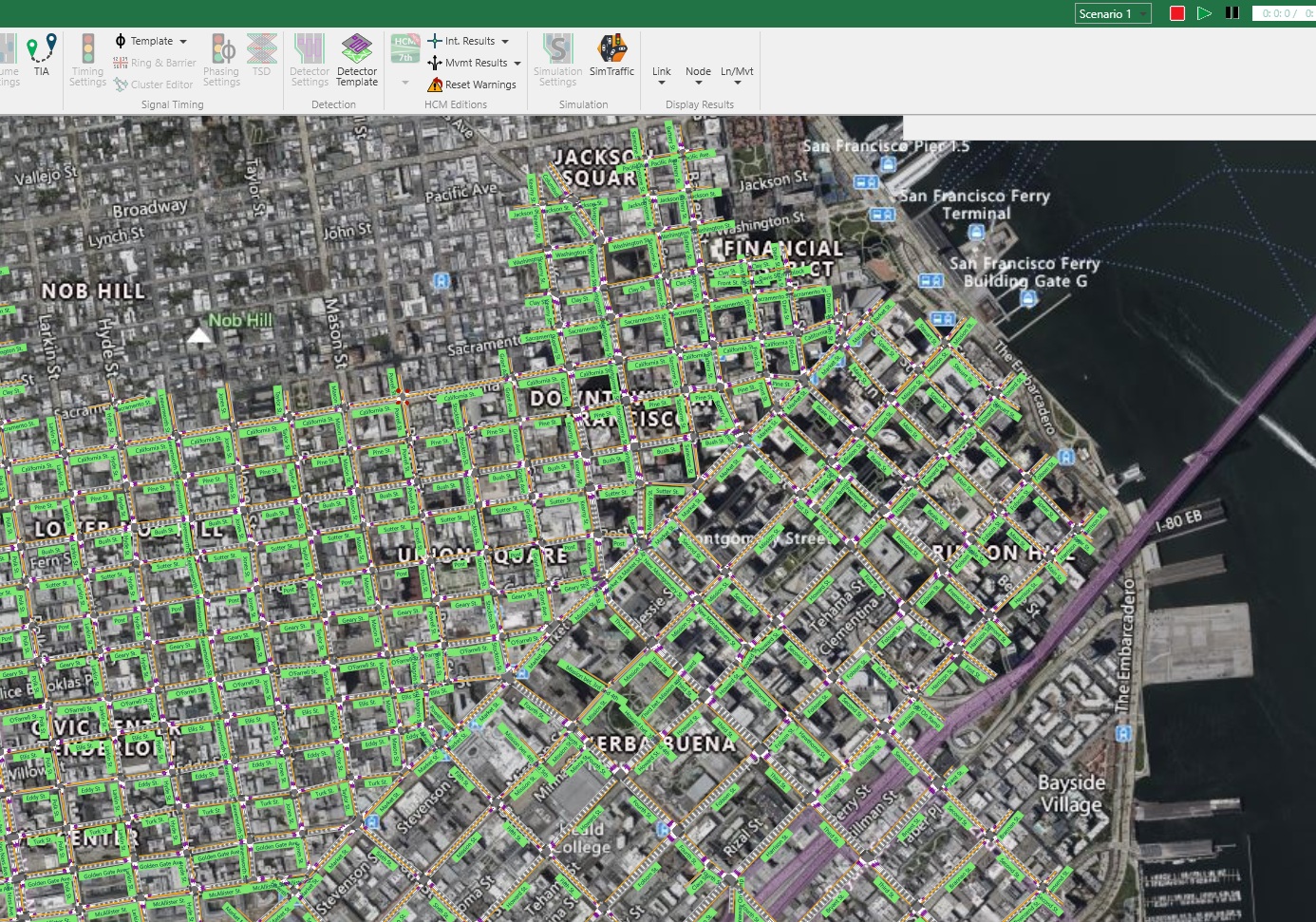This screenshot has width=1316, height=922.
Task: Expand Int. Results dropdown
Action: point(505,42)
